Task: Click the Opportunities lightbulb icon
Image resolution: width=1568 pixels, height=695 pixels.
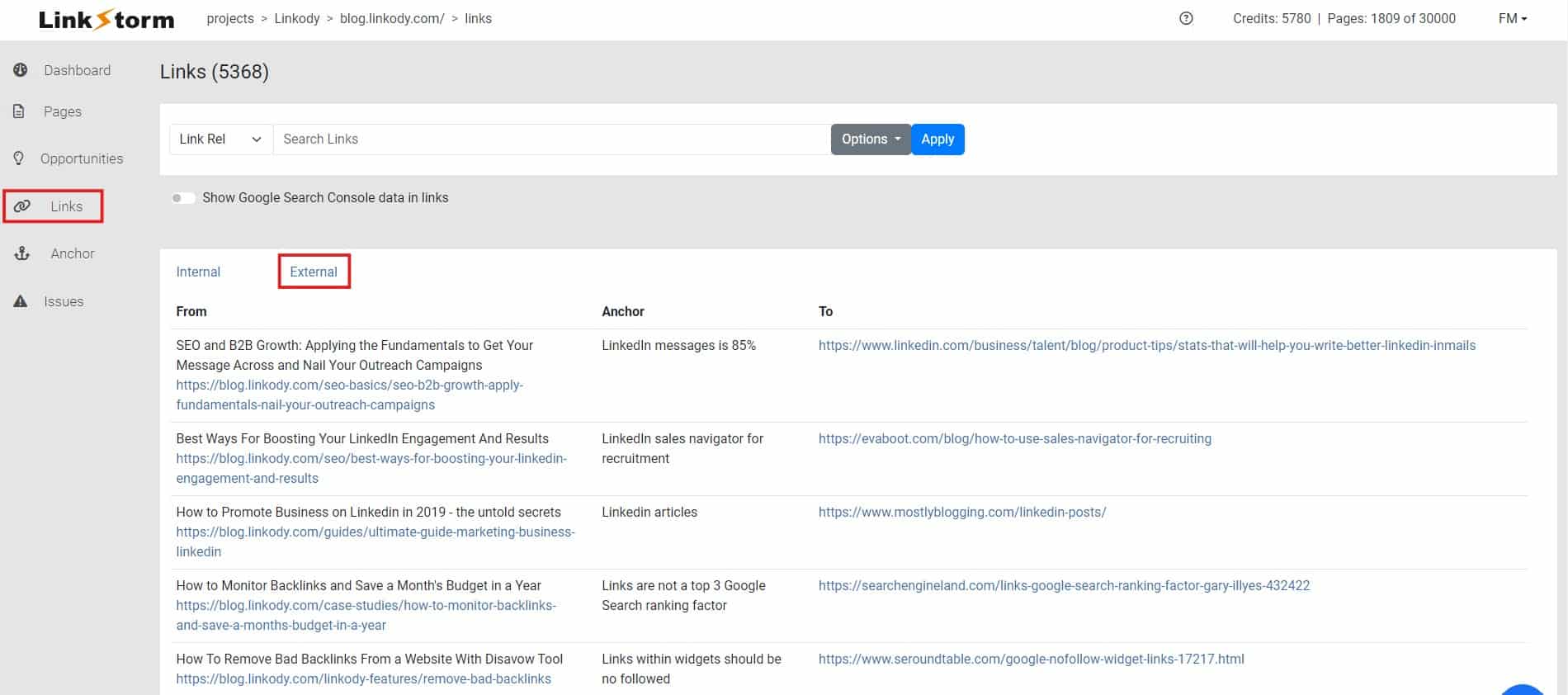Action: 19,158
